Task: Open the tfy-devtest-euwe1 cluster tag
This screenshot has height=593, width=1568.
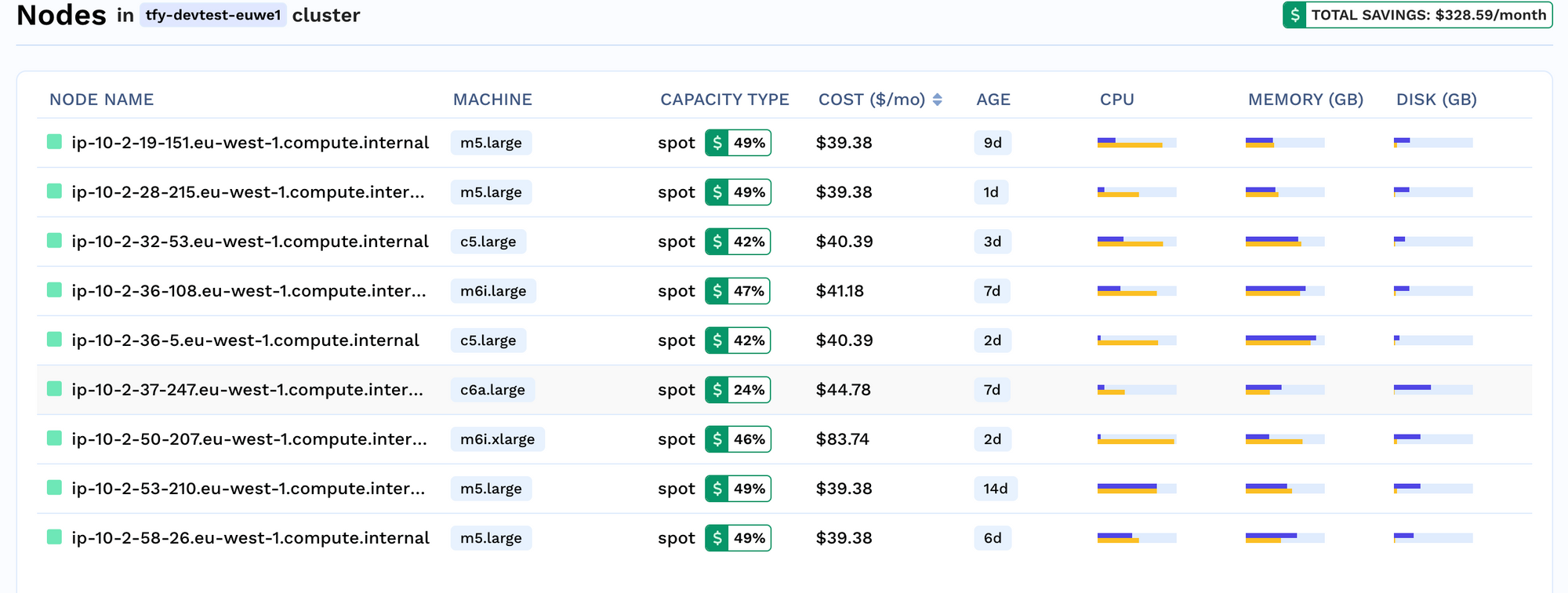Action: [212, 16]
